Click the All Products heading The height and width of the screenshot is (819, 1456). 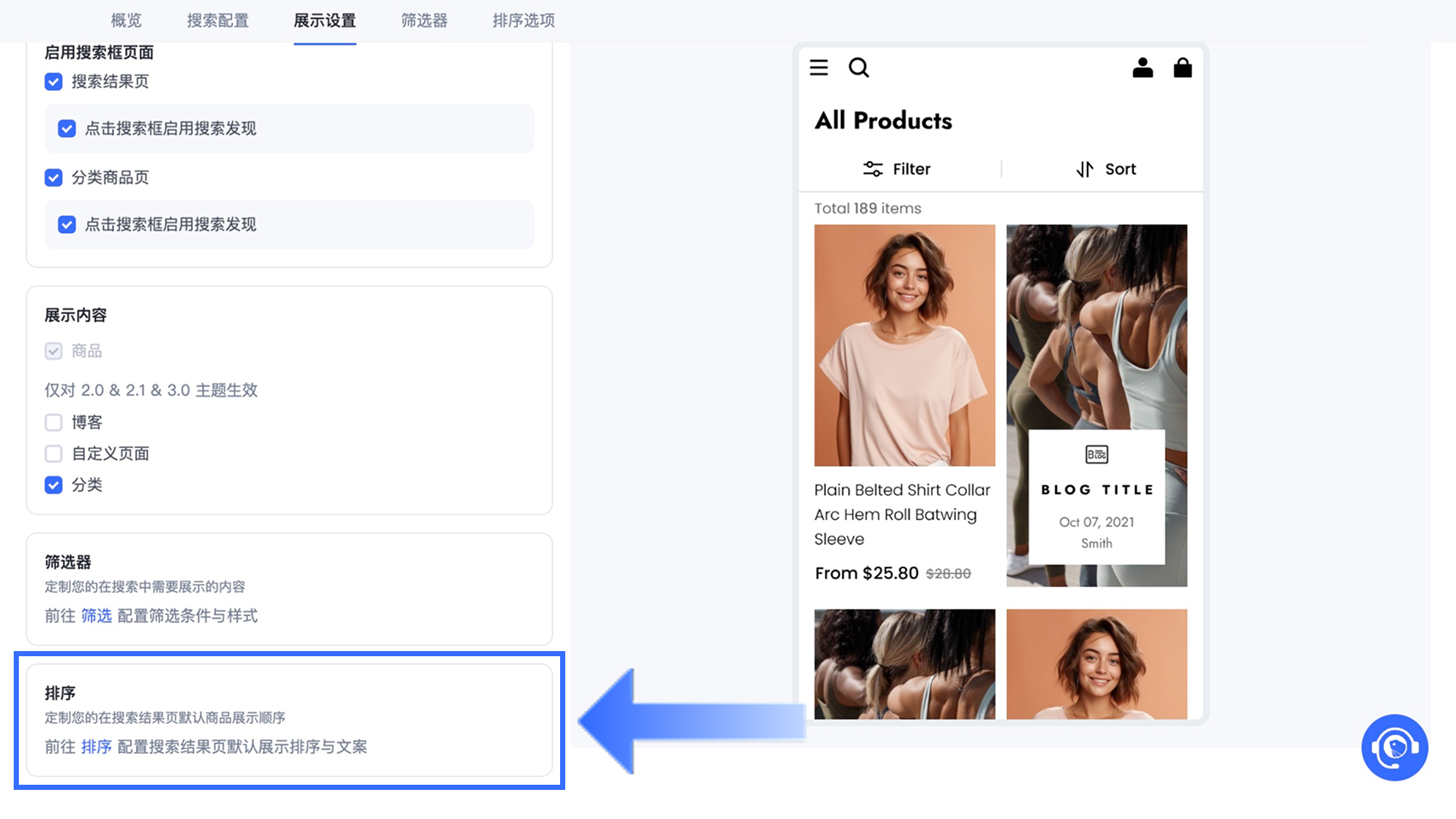pos(883,121)
